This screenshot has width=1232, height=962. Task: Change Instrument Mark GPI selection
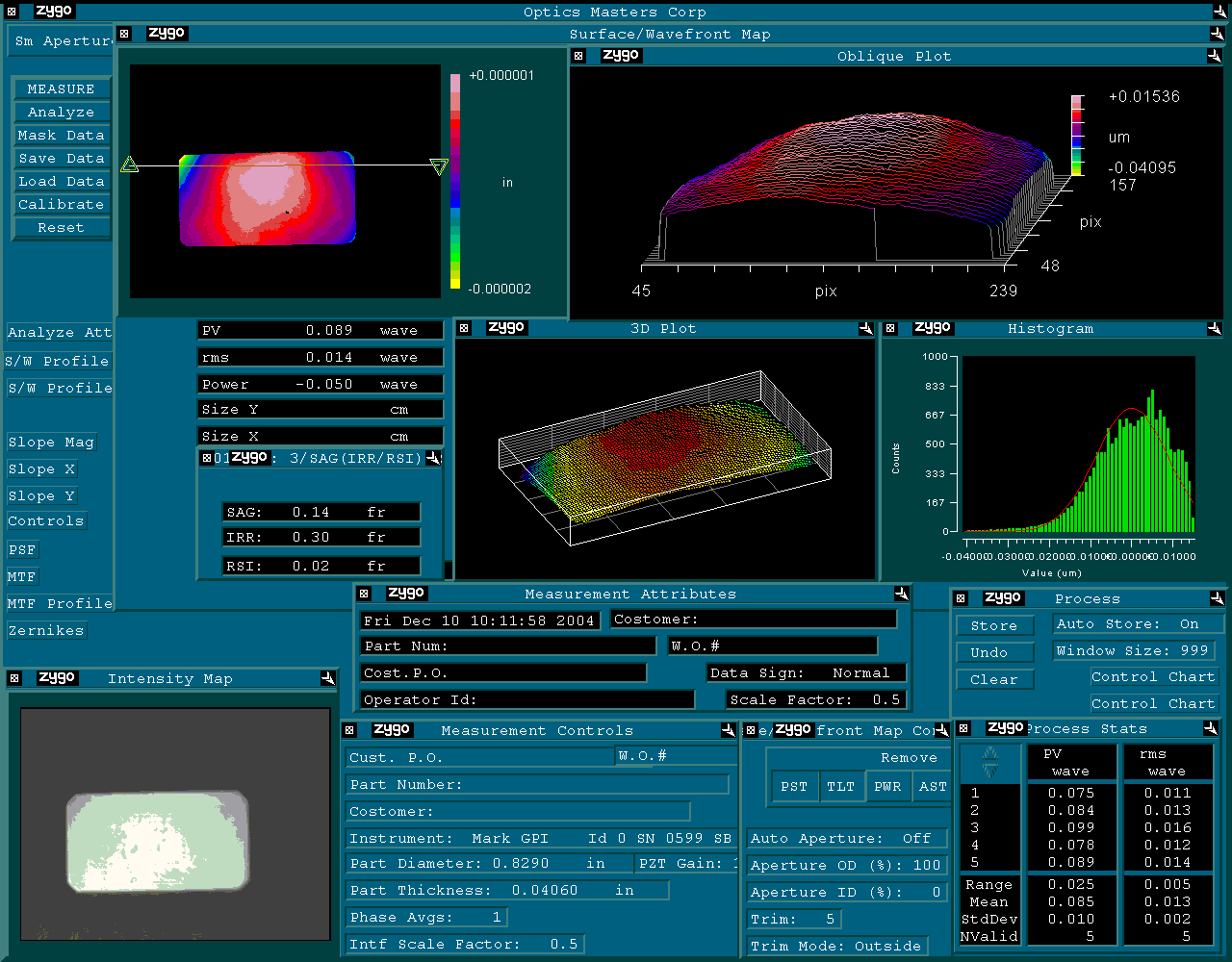[x=542, y=838]
